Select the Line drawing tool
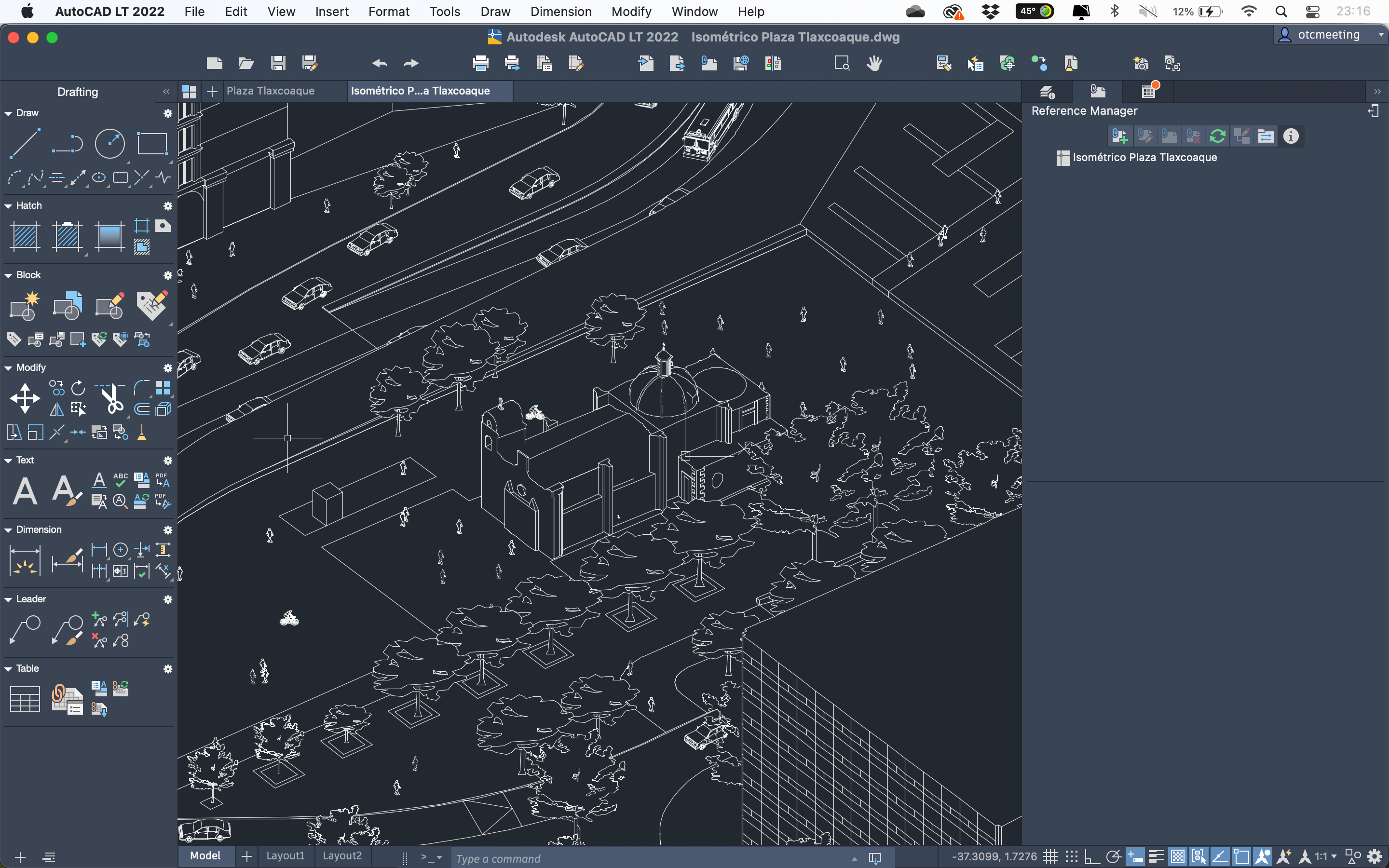This screenshot has width=1389, height=868. click(x=25, y=143)
